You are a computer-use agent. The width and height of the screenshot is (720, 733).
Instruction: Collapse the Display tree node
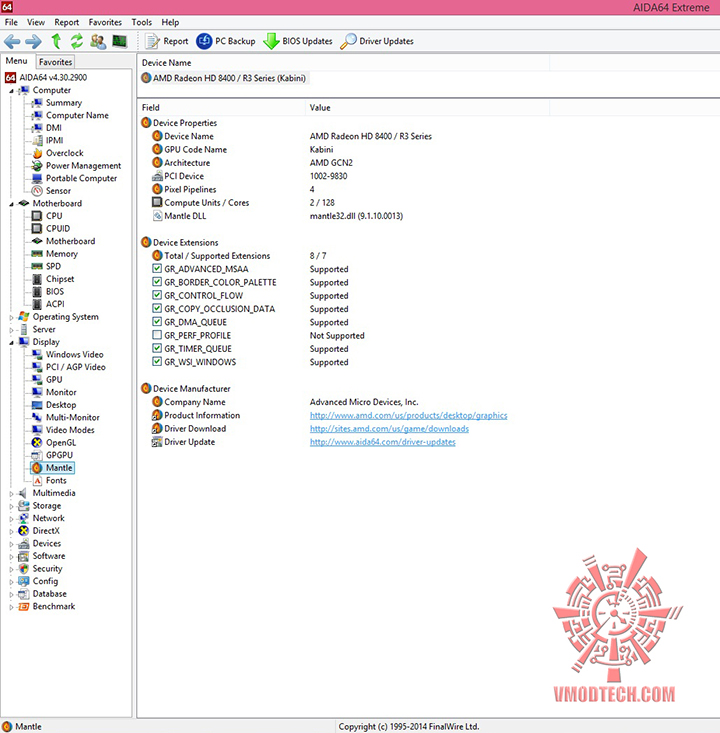tap(11, 343)
